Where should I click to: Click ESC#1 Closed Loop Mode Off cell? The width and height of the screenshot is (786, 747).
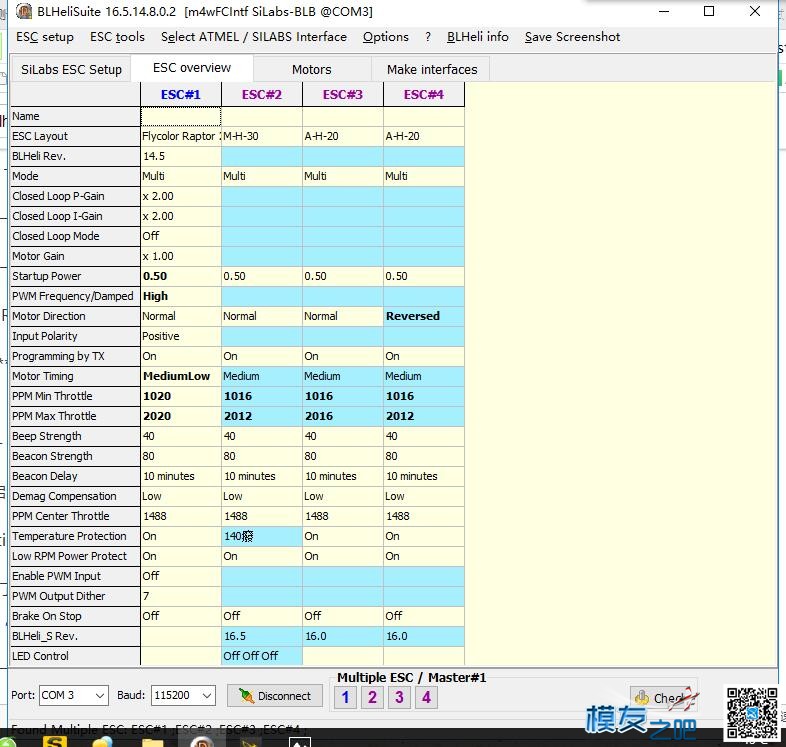point(181,236)
